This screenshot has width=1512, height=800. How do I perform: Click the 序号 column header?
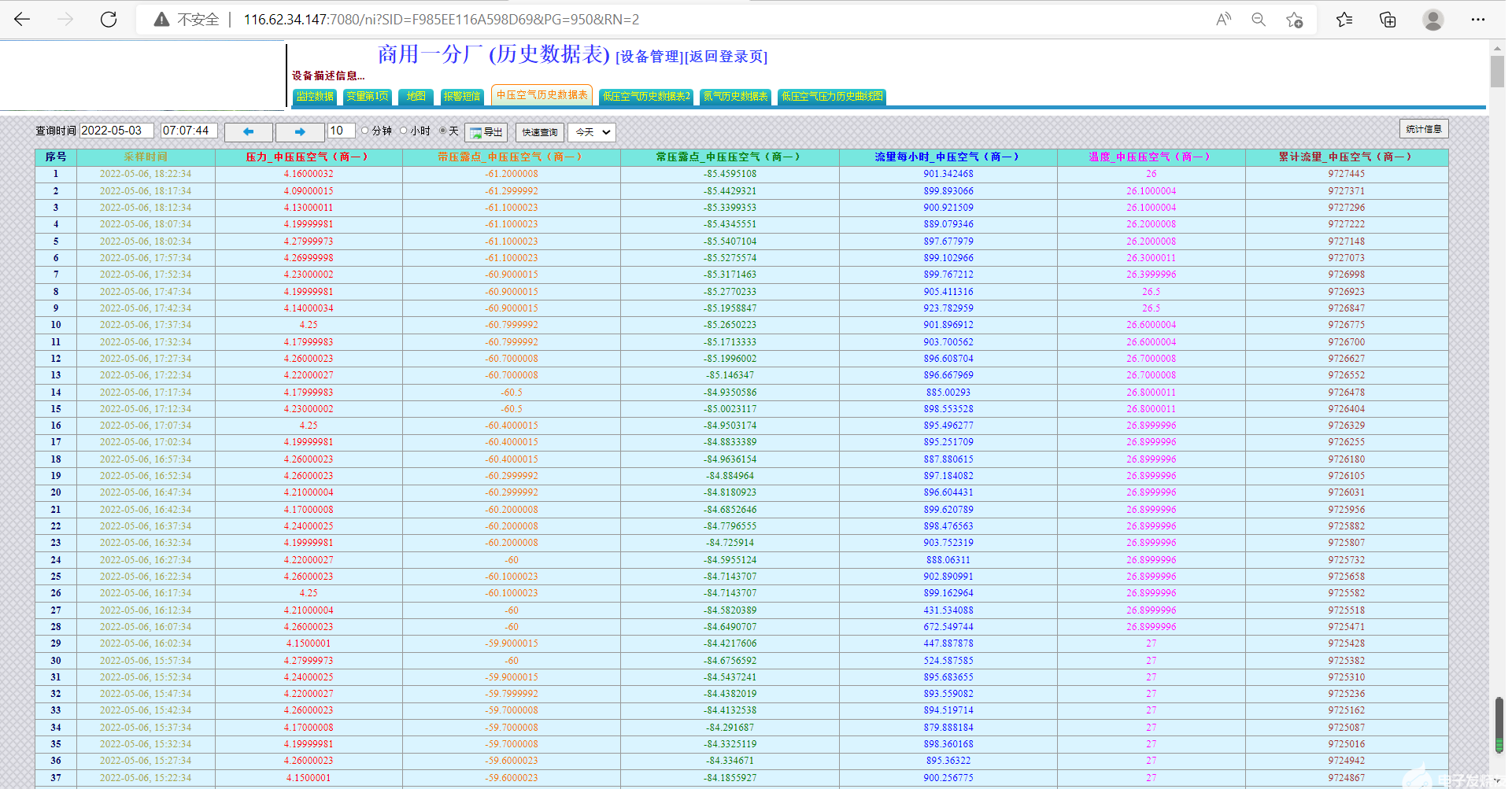[56, 157]
